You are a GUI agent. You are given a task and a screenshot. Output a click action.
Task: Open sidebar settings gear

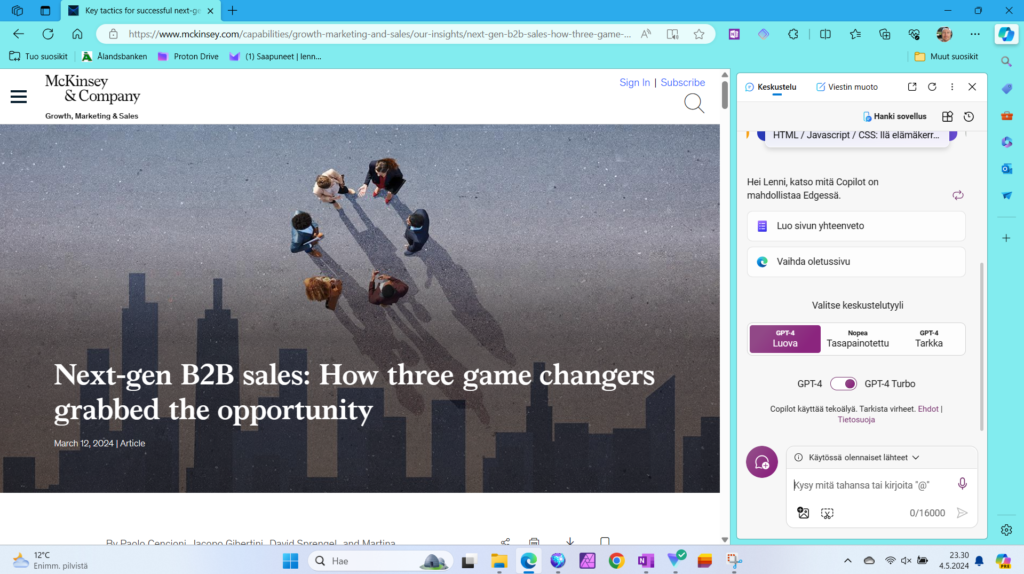(x=1006, y=530)
